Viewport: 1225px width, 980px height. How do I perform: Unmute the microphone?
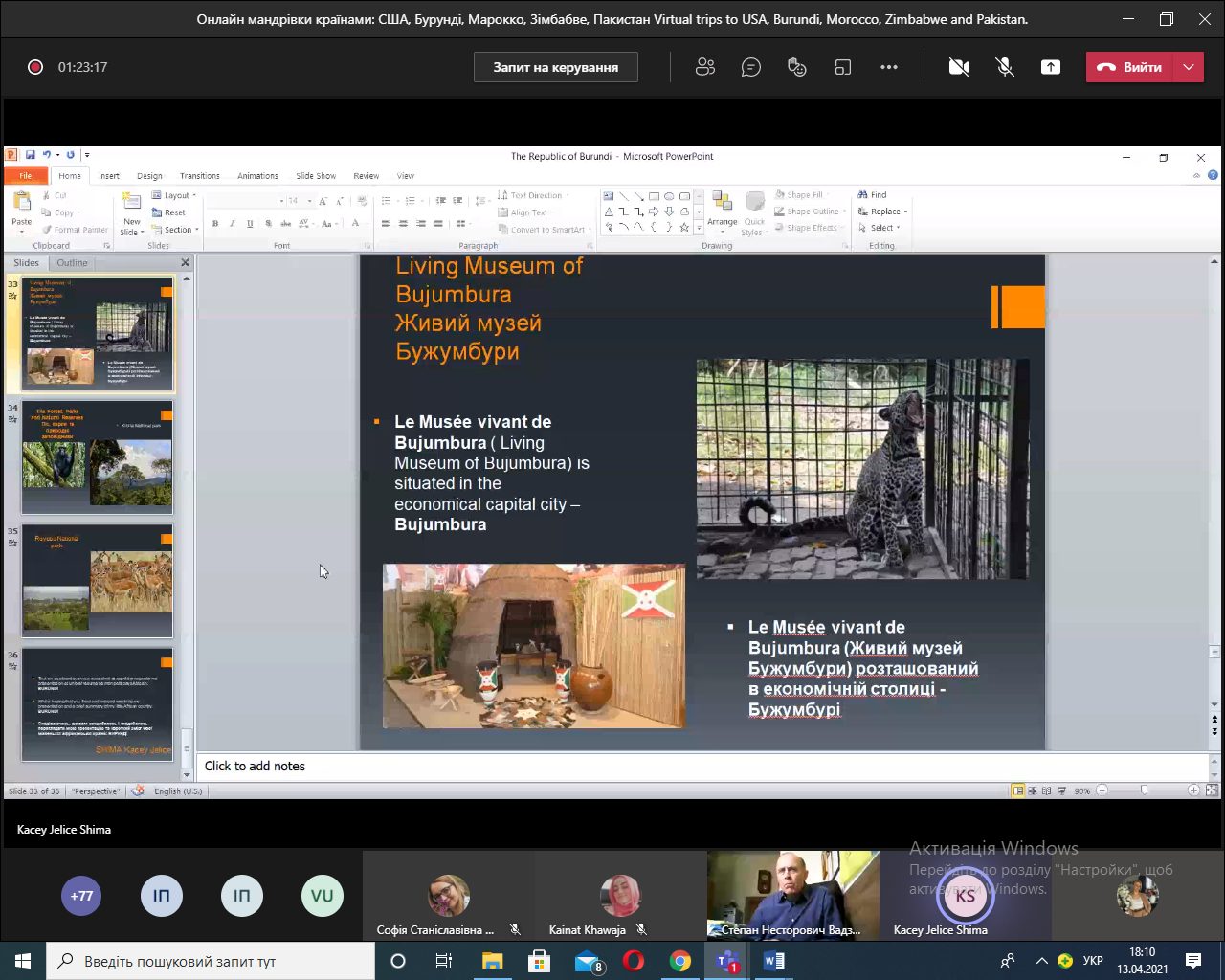(1005, 67)
